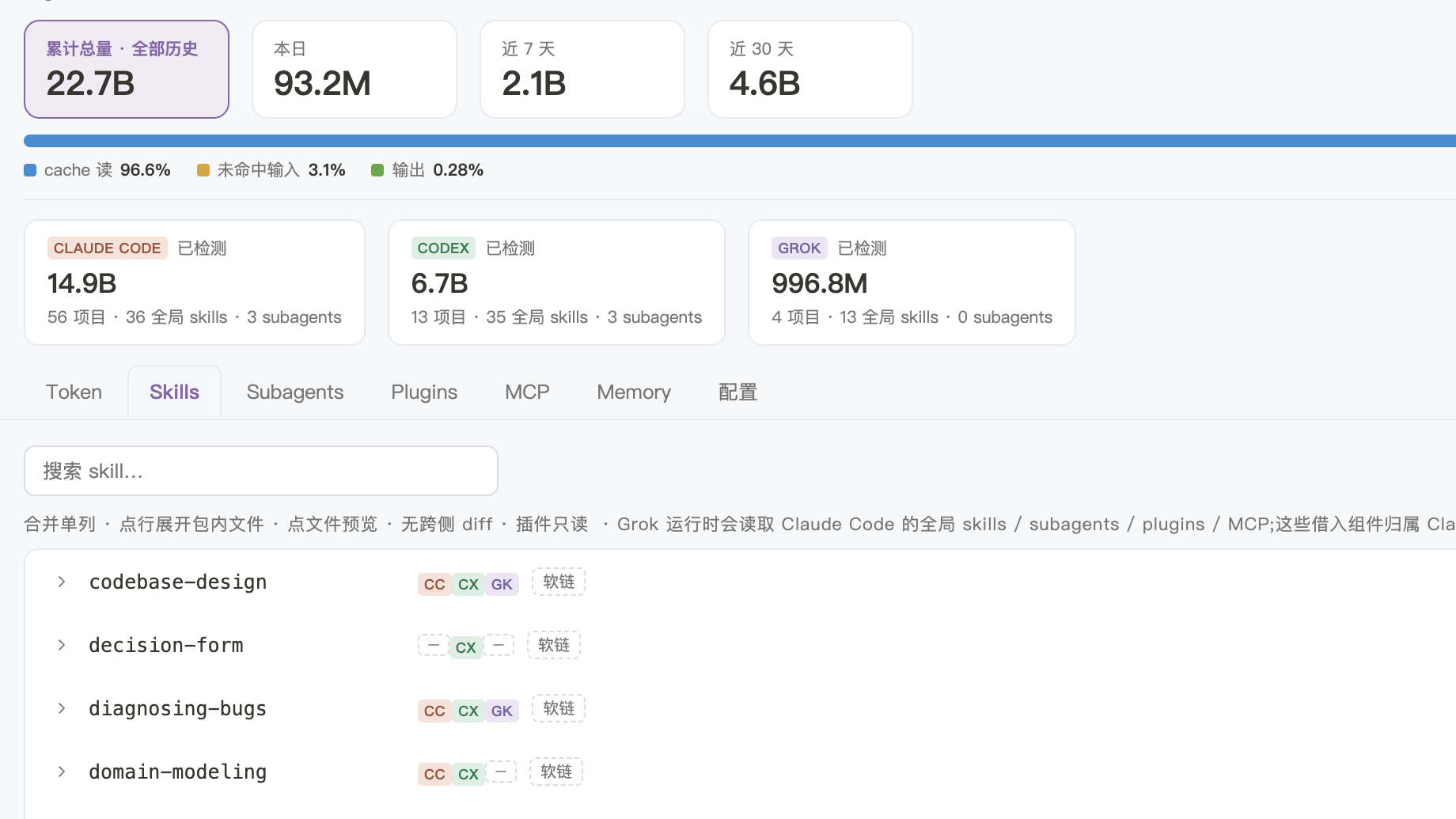1456x819 pixels.
Task: Switch to the Skills tab
Action: click(x=174, y=392)
